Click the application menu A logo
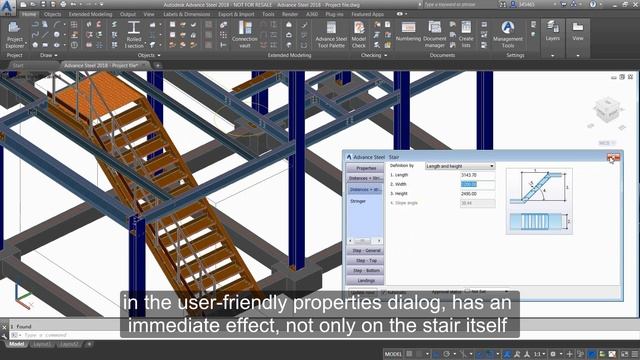Screen dimensions: 640x360 pos(7,7)
